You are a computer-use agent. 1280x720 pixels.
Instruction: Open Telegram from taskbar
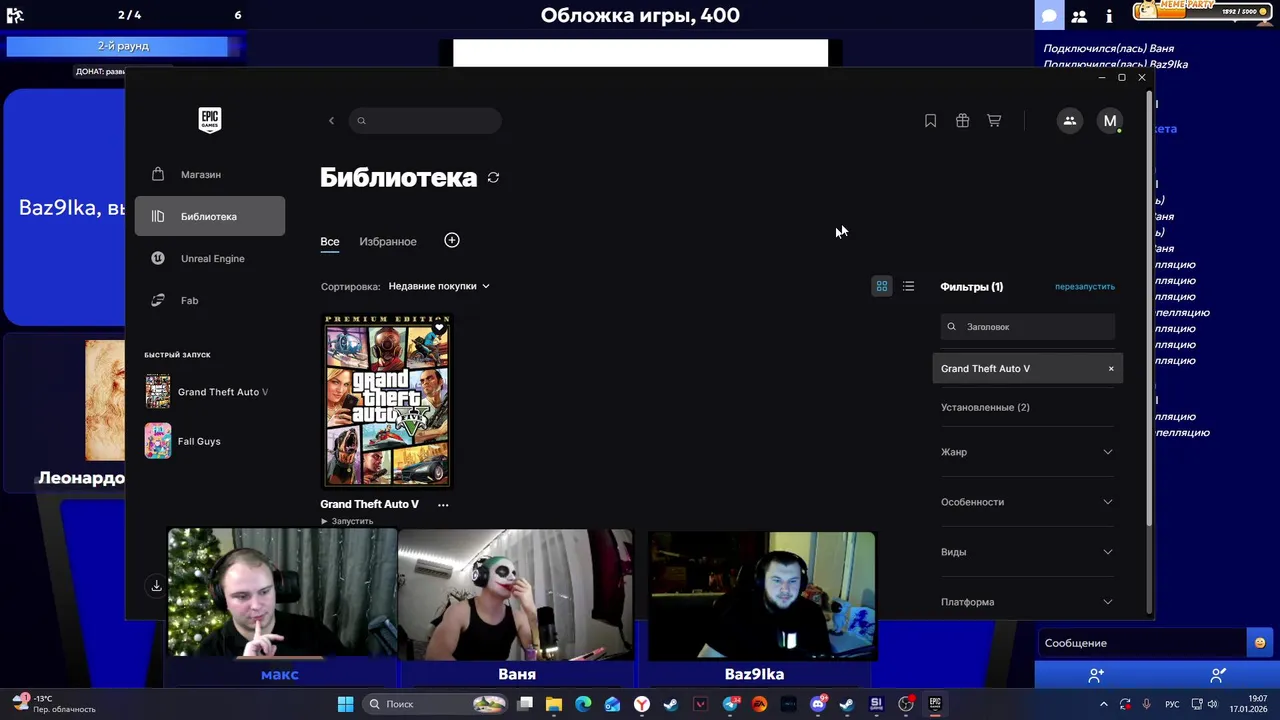pos(731,704)
